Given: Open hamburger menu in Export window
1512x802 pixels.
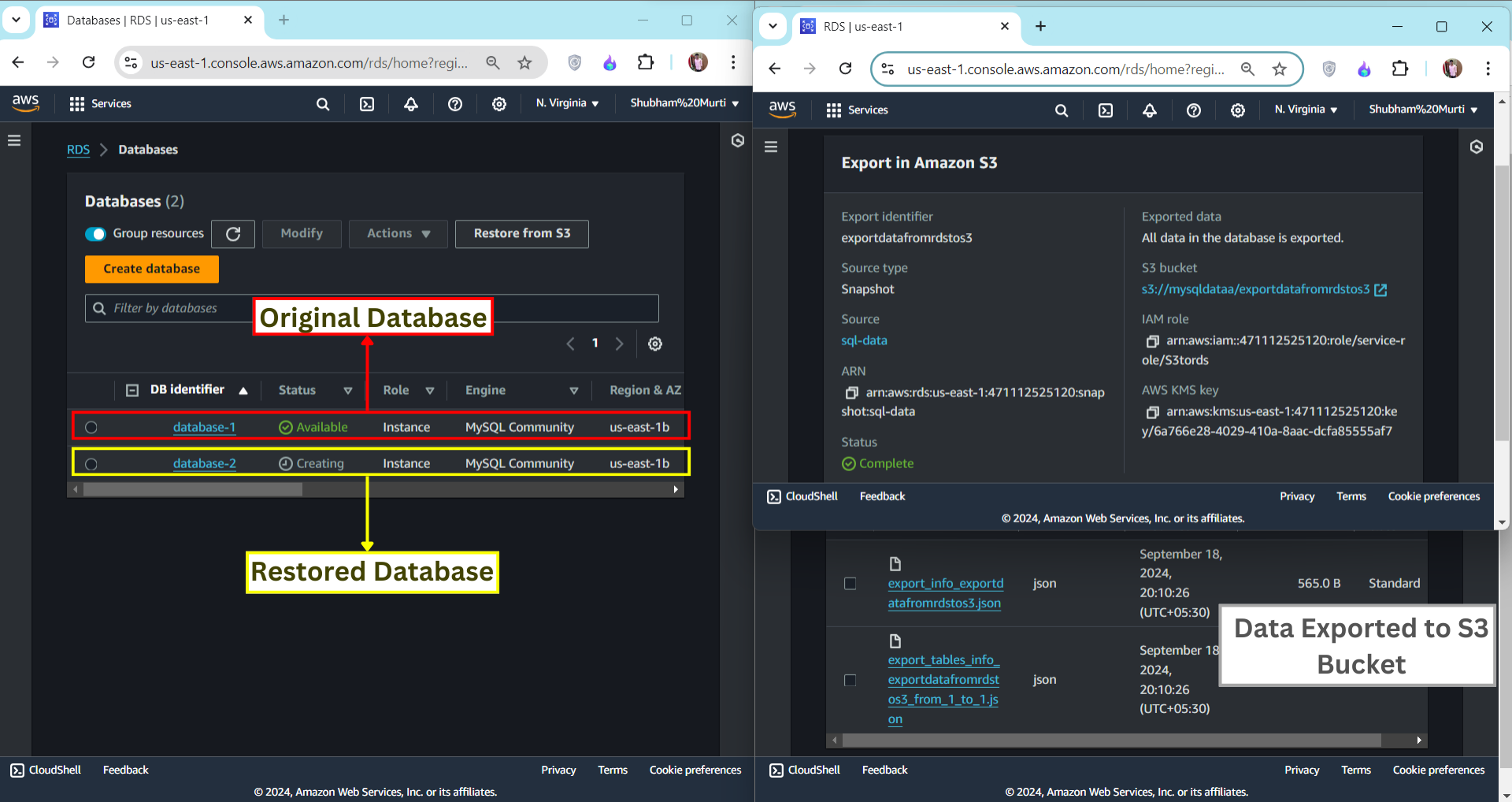Looking at the screenshot, I should click(771, 147).
